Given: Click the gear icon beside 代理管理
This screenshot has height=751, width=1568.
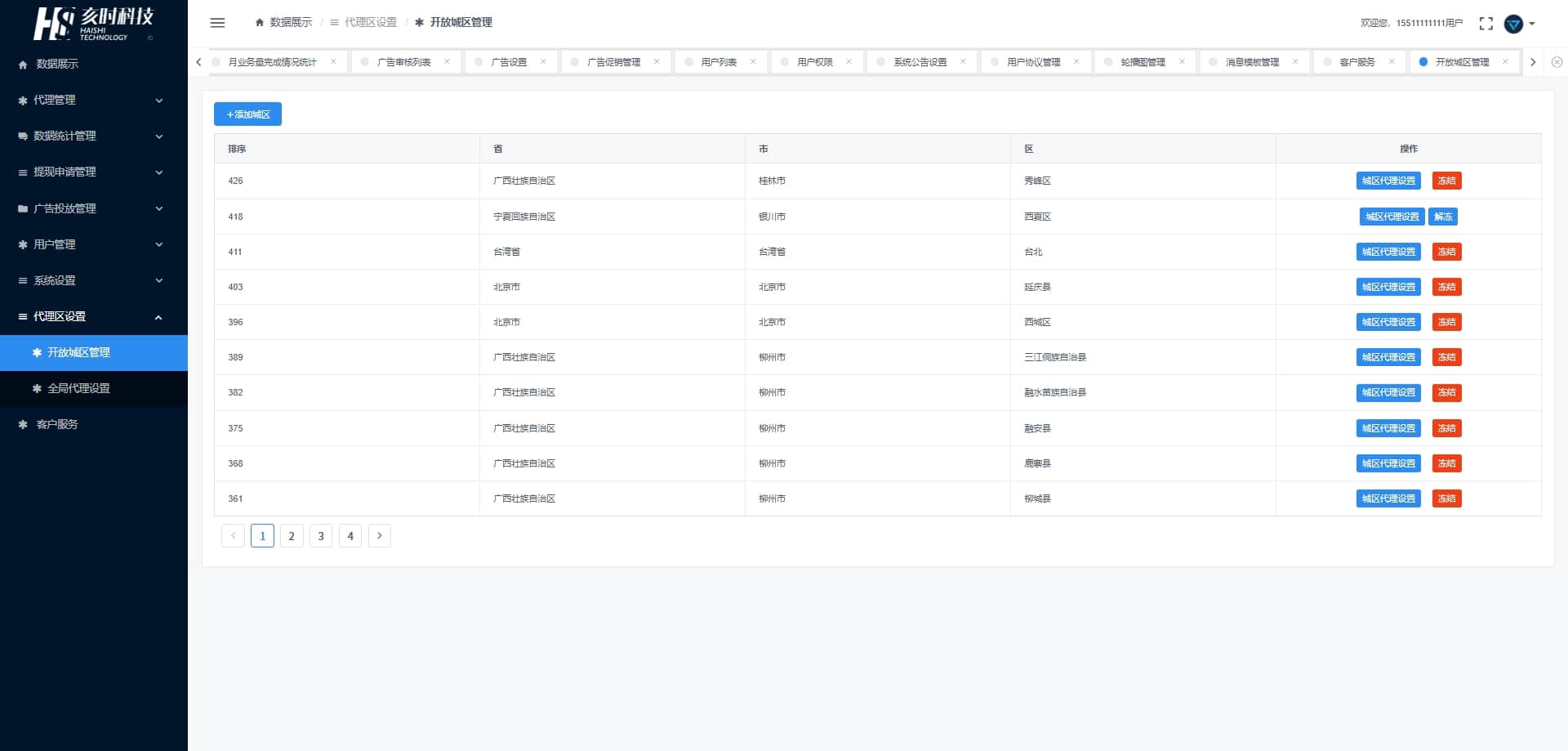Looking at the screenshot, I should 23,101.
